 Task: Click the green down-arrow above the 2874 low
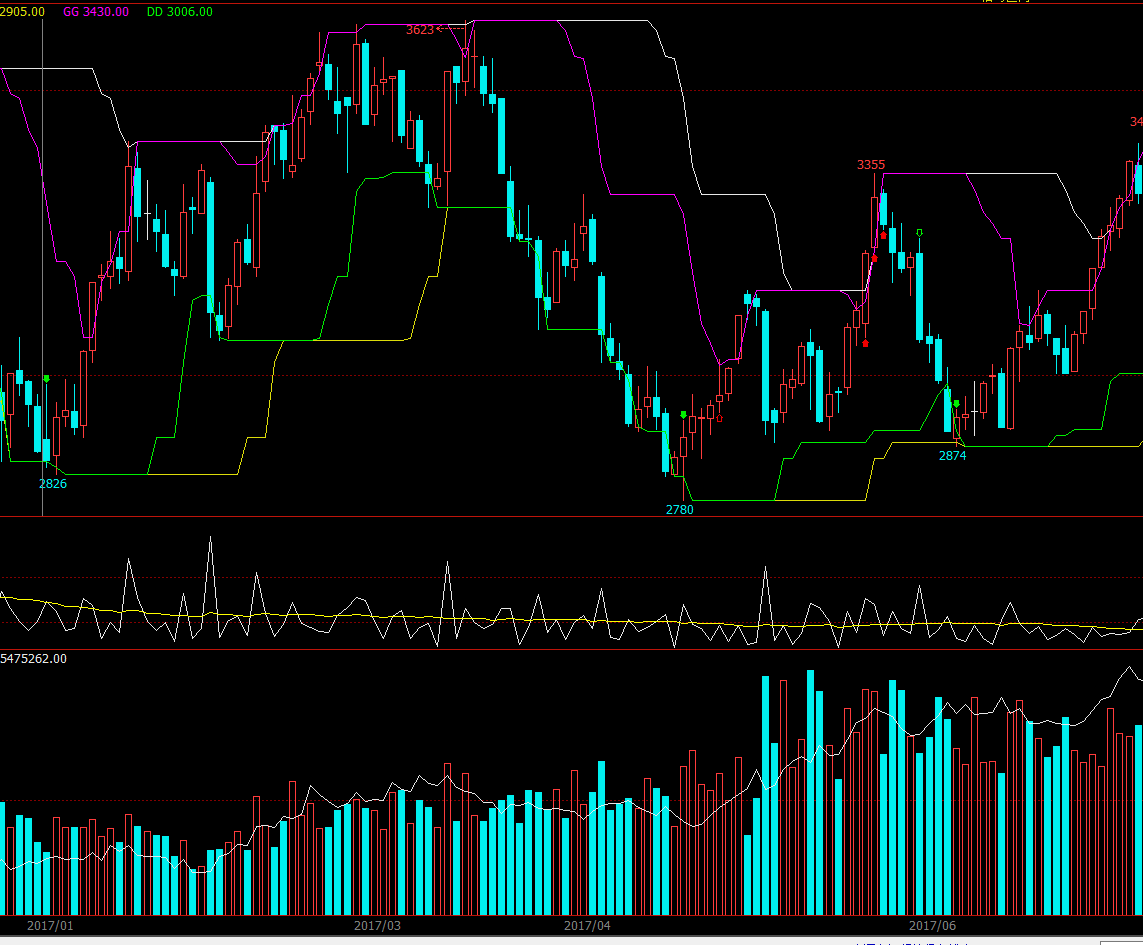pos(956,404)
